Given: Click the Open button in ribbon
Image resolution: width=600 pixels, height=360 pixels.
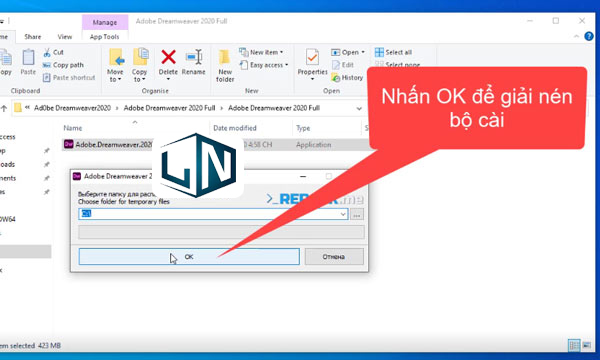Looking at the screenshot, I should pyautogui.click(x=347, y=52).
